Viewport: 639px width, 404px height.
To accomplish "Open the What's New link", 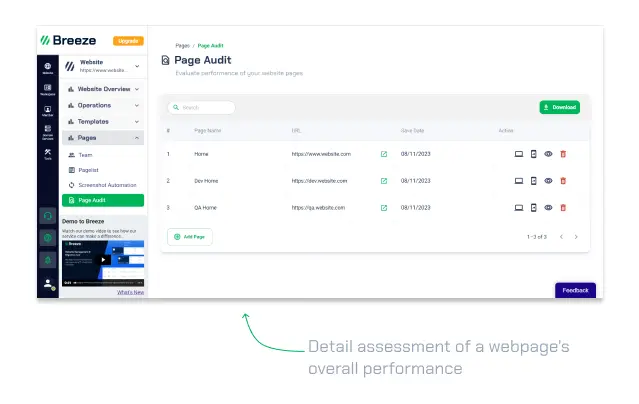I will [130, 292].
